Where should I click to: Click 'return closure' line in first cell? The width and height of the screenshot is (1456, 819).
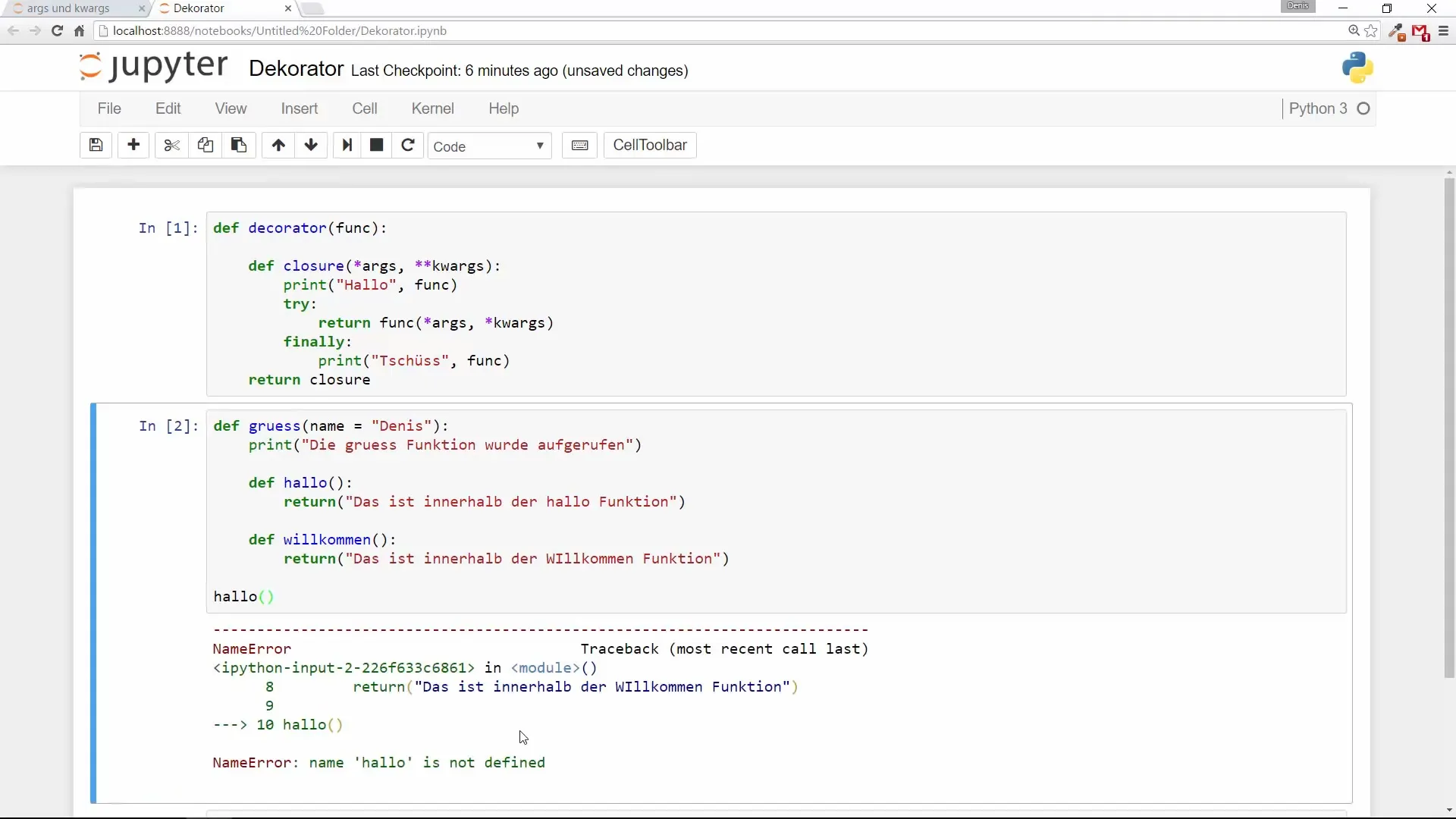[309, 380]
